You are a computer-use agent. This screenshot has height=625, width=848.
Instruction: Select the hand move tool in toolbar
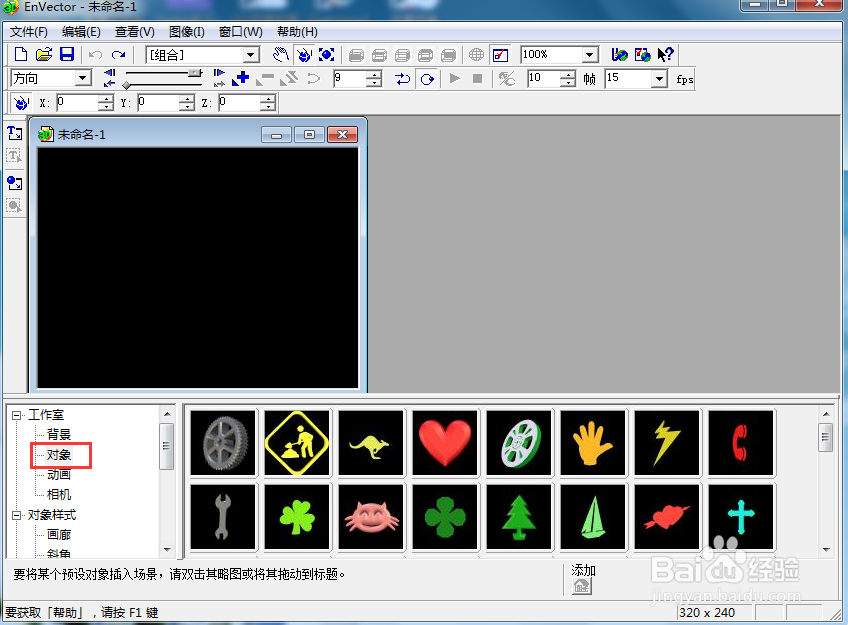(280, 55)
